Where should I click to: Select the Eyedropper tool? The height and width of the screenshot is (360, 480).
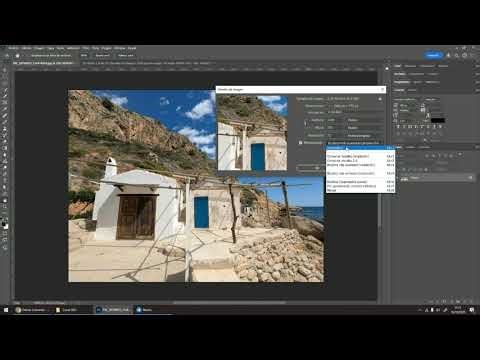tap(5, 109)
